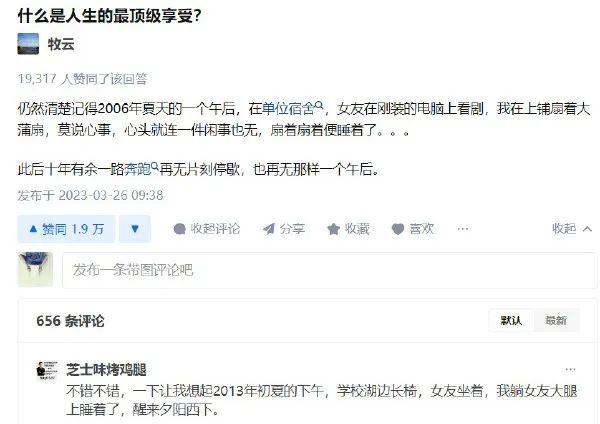Upvote the answer with 赞同 1.9 万 button
Viewport: 600px width, 424px height.
(66, 229)
